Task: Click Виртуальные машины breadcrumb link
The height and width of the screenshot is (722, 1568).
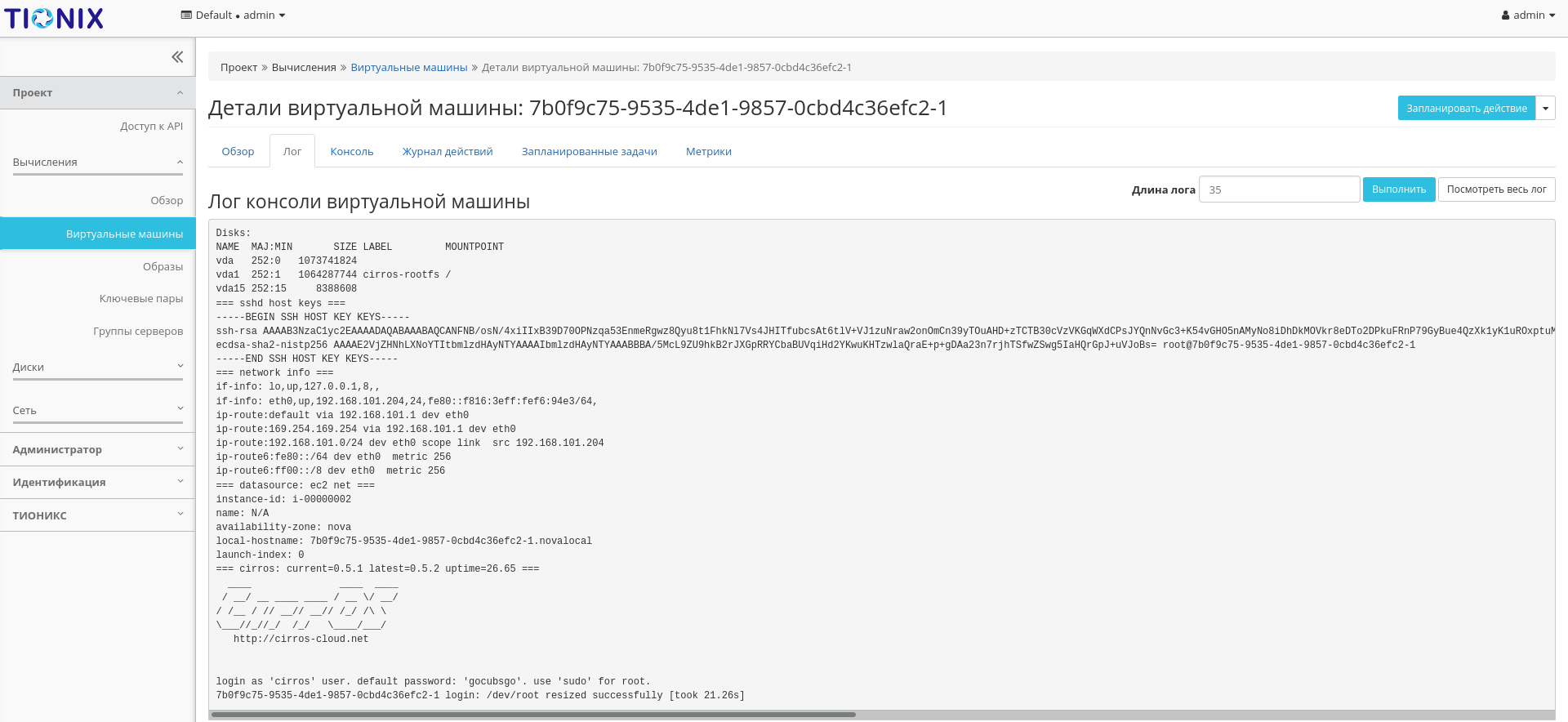Action: tap(408, 68)
